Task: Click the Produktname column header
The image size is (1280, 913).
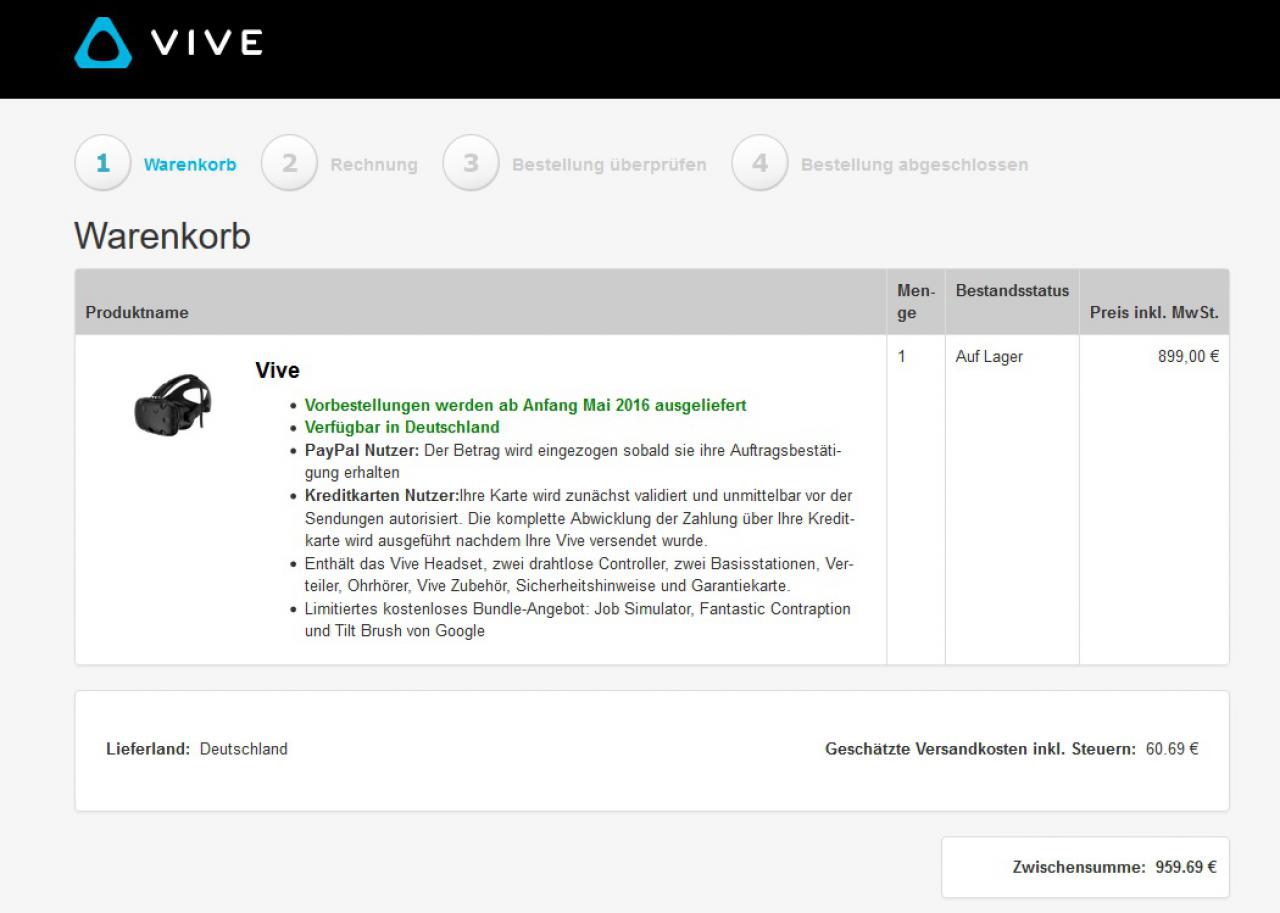Action: point(137,312)
